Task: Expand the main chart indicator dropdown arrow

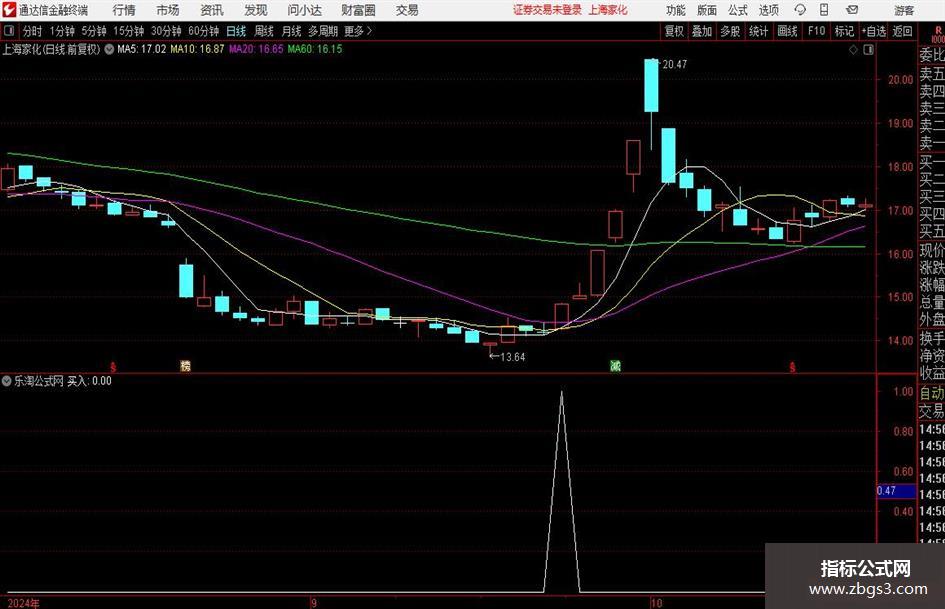Action: click(x=109, y=49)
